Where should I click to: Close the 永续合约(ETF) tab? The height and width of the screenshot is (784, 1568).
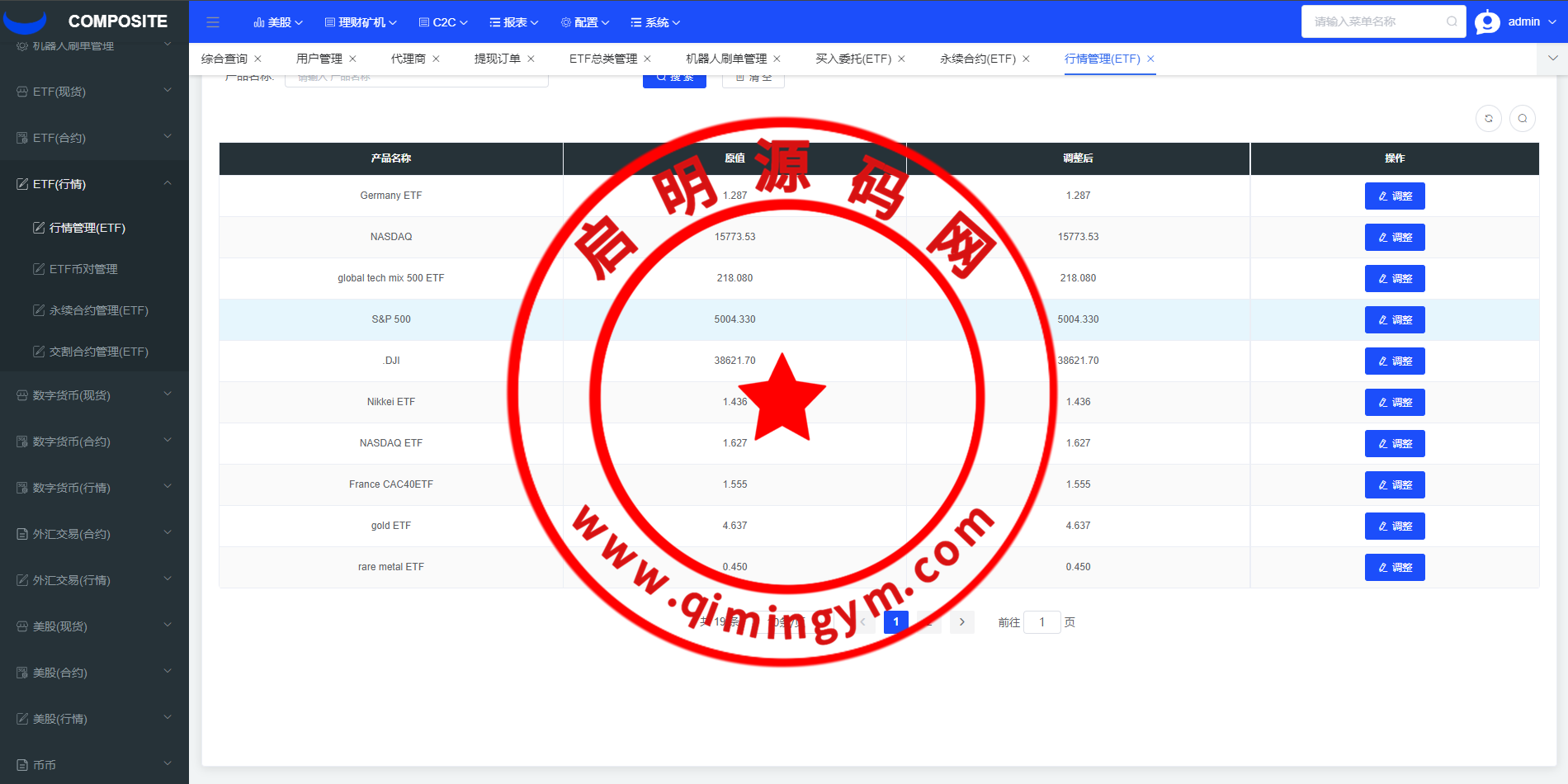click(1026, 59)
